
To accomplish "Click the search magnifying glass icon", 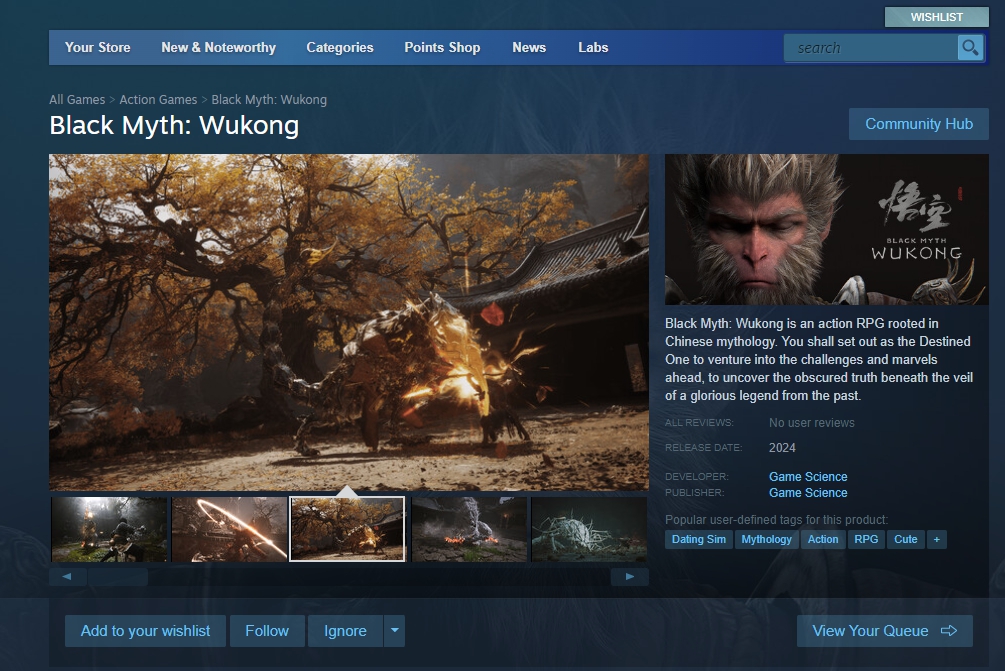I will (x=969, y=48).
